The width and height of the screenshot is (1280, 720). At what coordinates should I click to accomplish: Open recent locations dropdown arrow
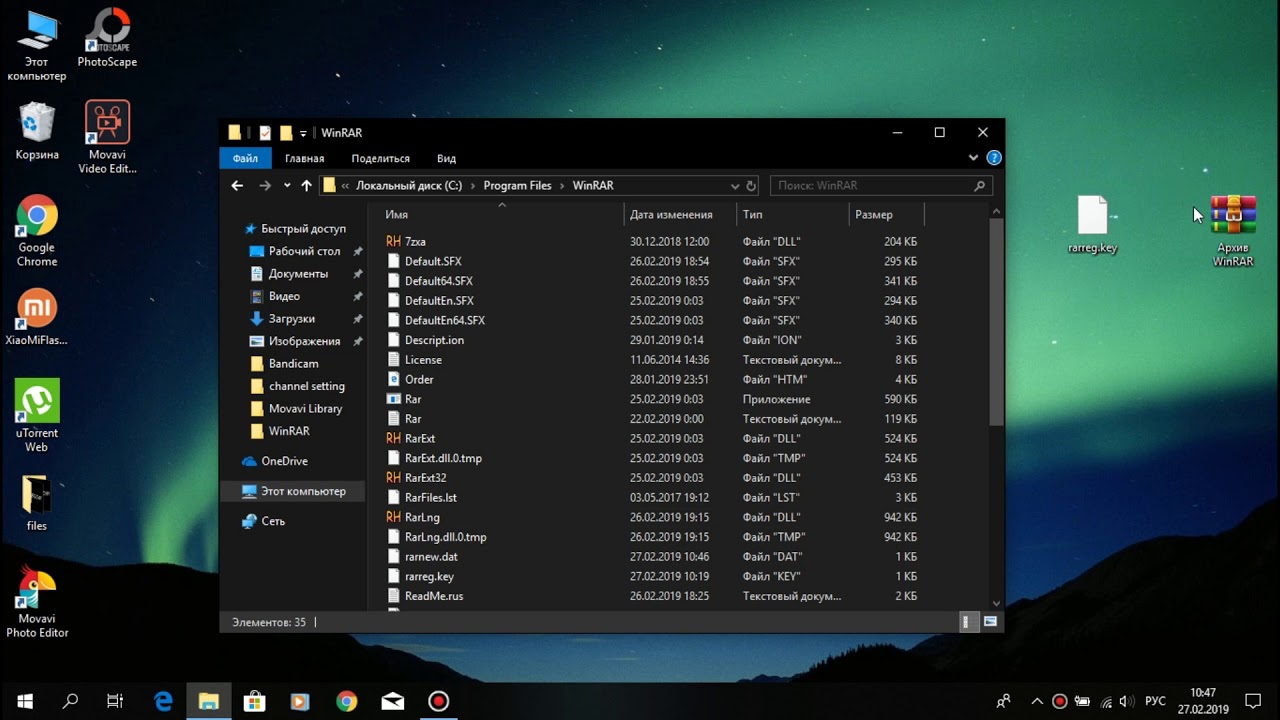coord(287,185)
